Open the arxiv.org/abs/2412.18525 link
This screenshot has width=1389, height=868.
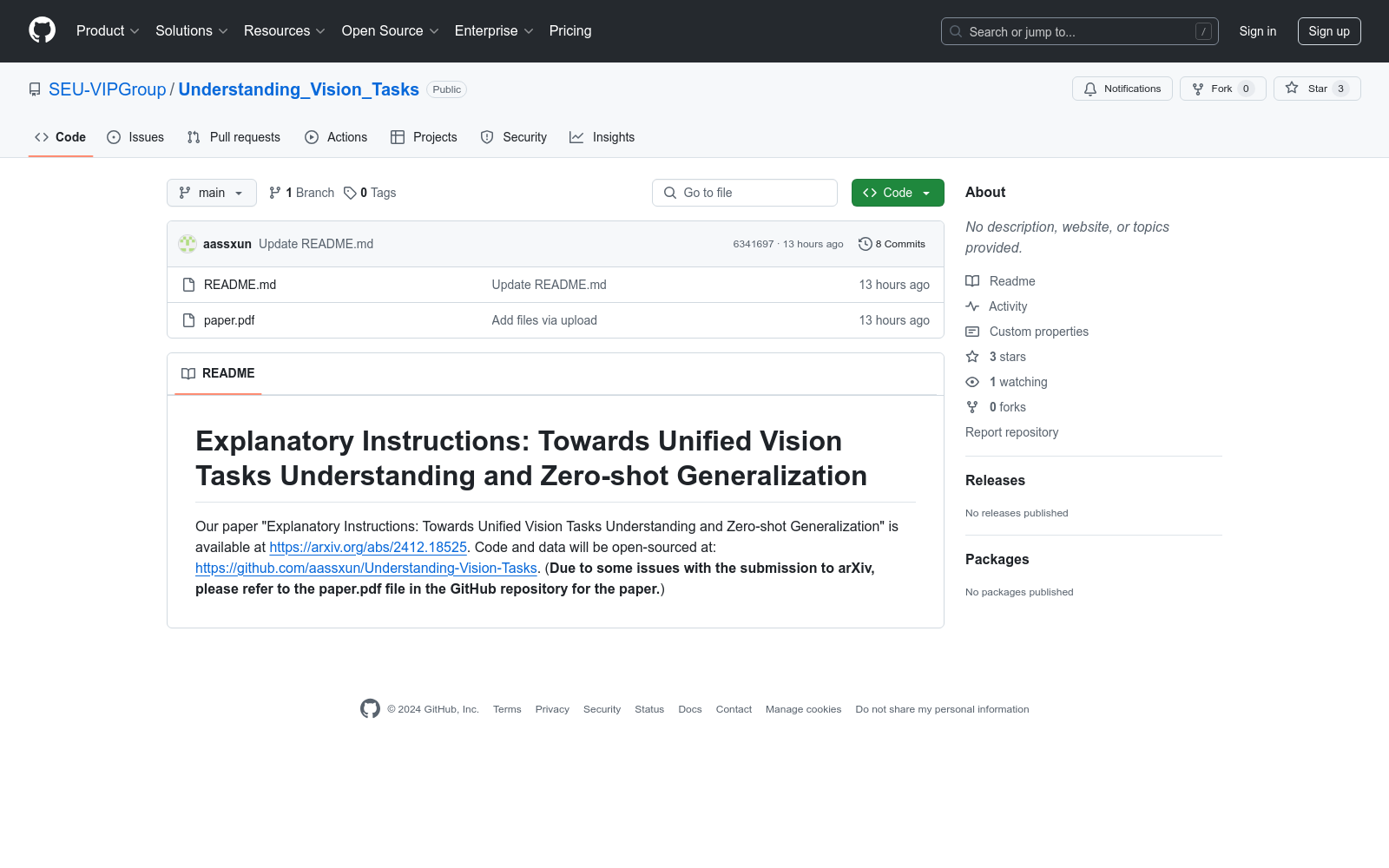(x=368, y=547)
